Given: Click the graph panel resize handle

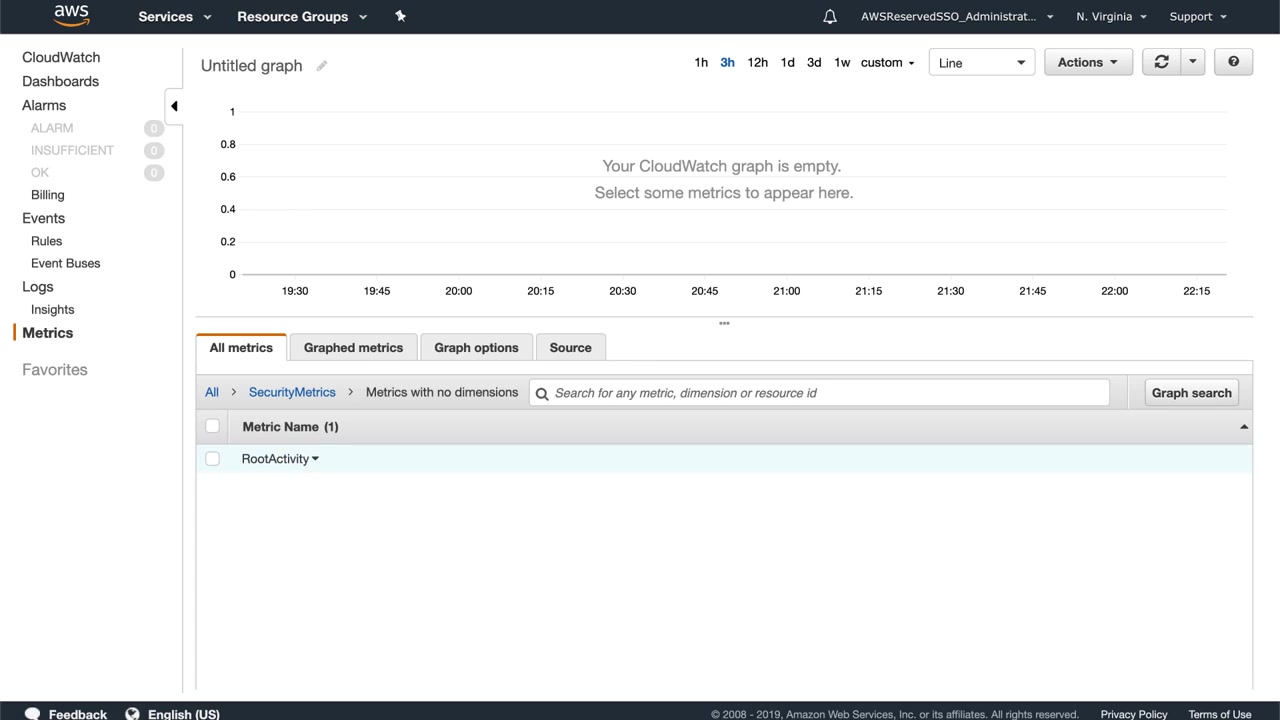Looking at the screenshot, I should click(724, 323).
